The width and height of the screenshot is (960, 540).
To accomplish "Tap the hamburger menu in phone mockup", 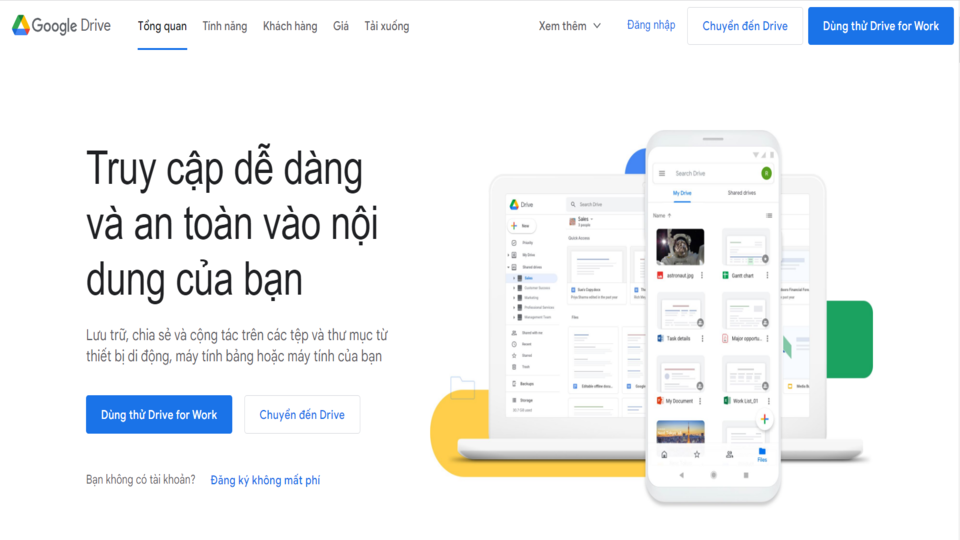I will (662, 173).
